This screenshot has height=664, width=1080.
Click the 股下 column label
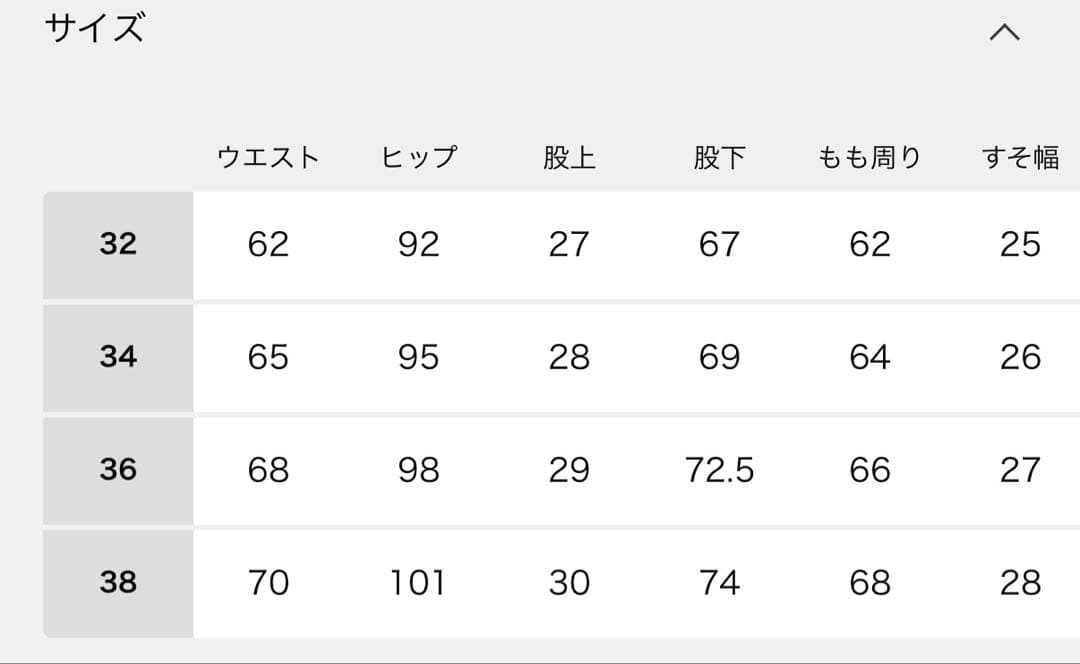pos(719,156)
